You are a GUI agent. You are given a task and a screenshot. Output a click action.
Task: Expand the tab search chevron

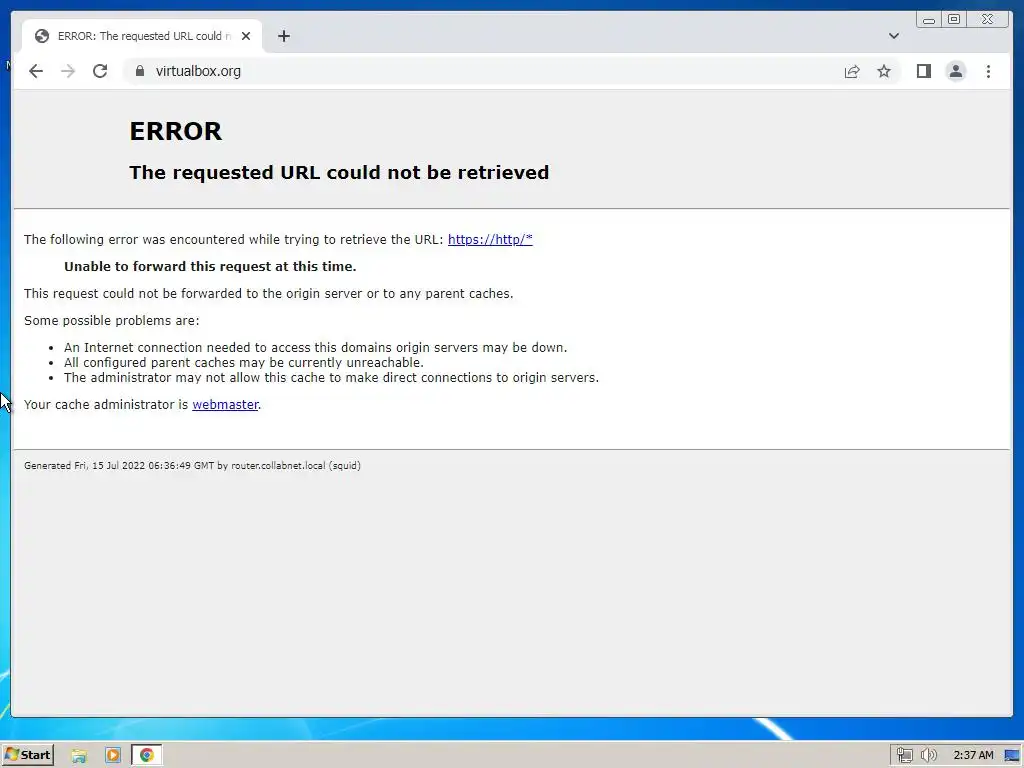click(x=893, y=36)
